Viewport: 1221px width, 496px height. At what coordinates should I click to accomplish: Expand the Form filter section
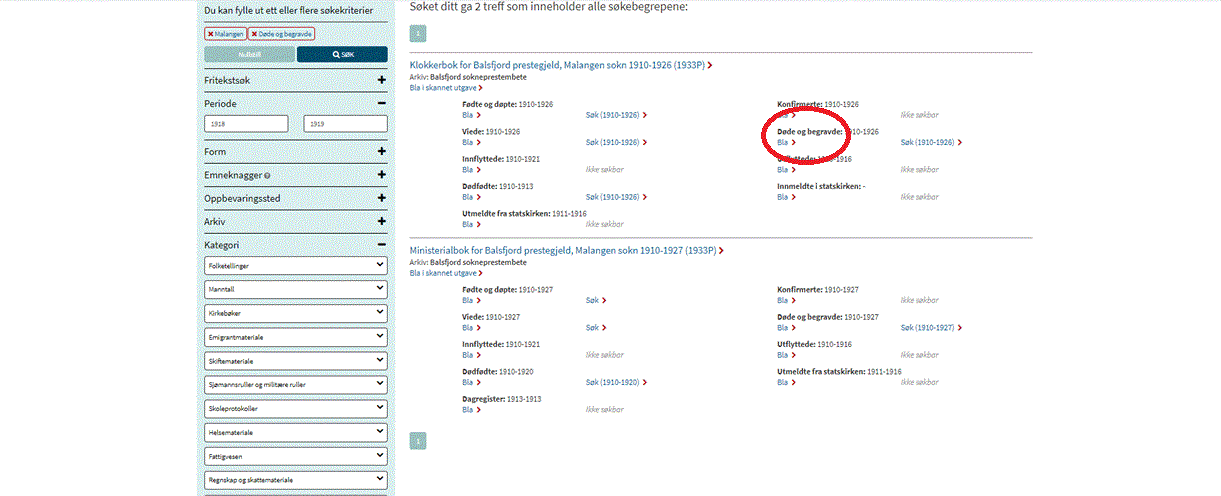pos(382,152)
